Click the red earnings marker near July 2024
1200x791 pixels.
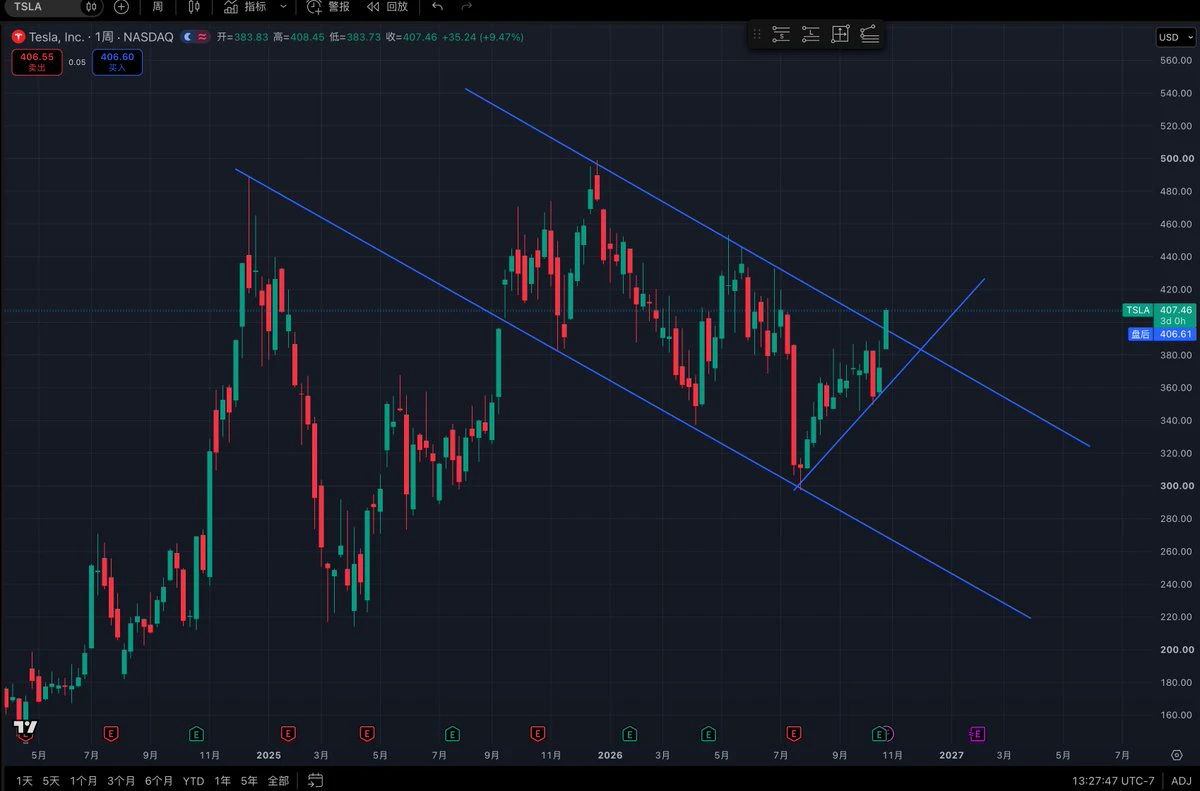coord(111,734)
